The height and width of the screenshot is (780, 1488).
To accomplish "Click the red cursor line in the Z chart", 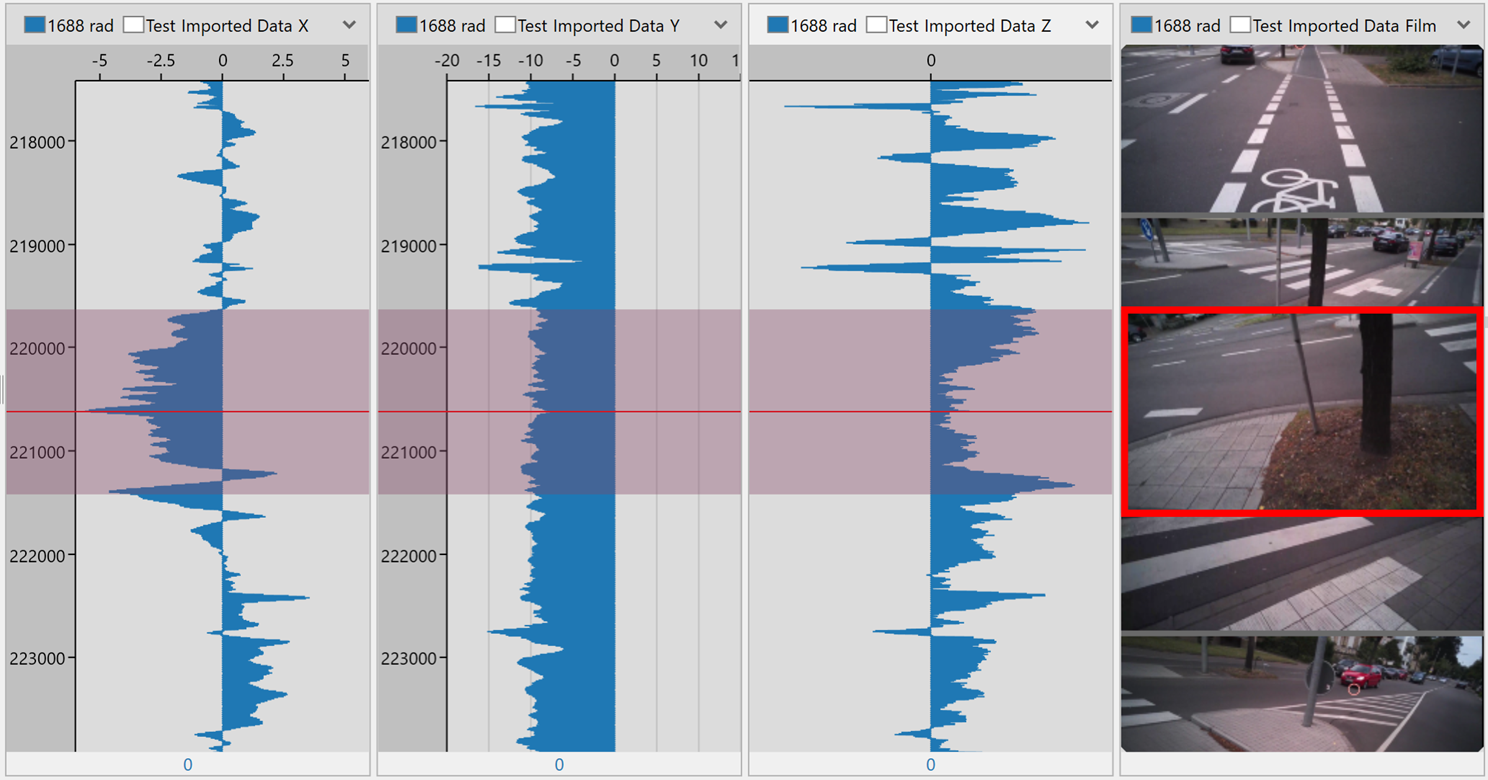I will pyautogui.click(x=931, y=411).
